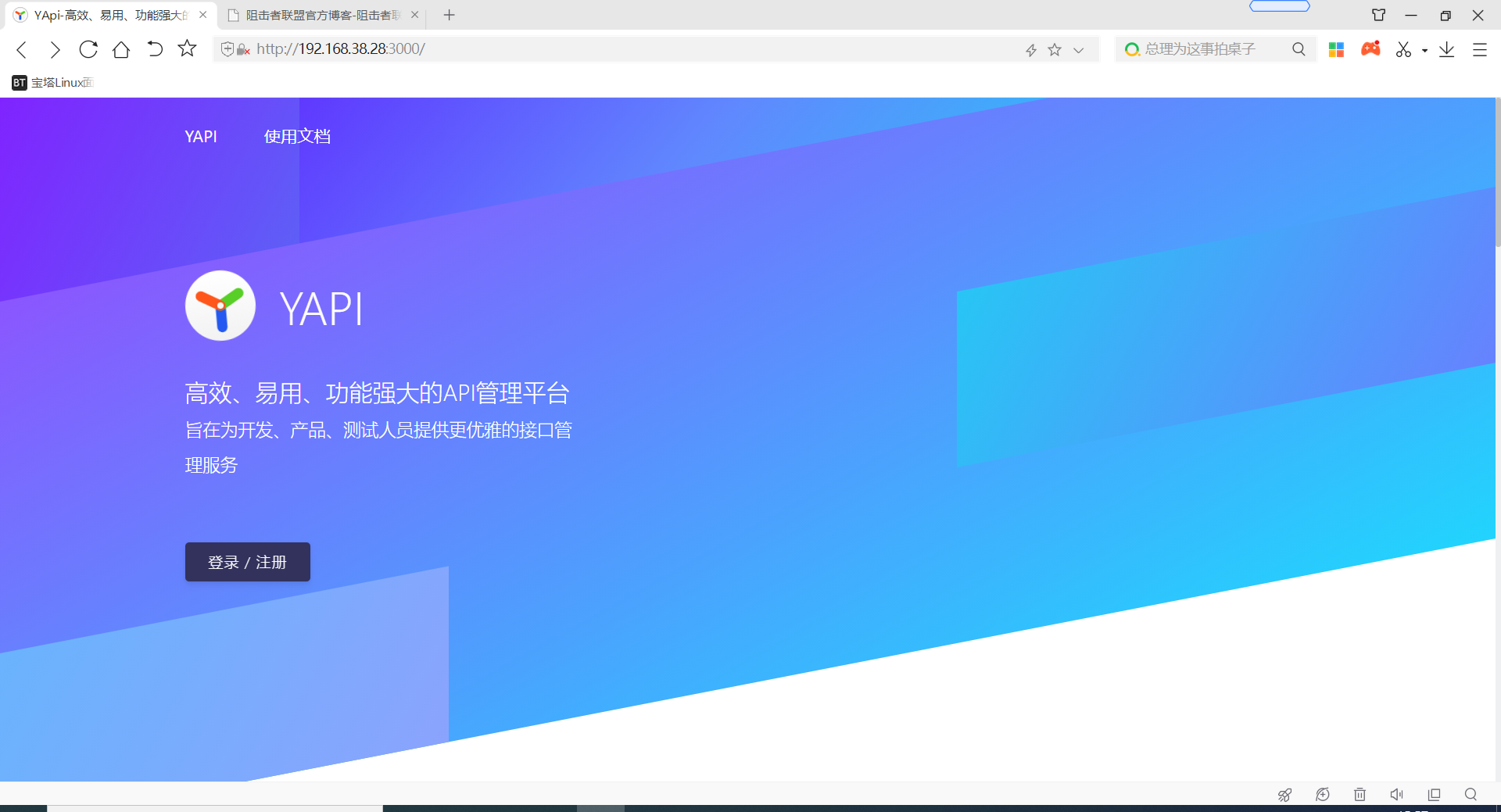Close the YApi tab
The height and width of the screenshot is (812, 1501).
[x=203, y=15]
